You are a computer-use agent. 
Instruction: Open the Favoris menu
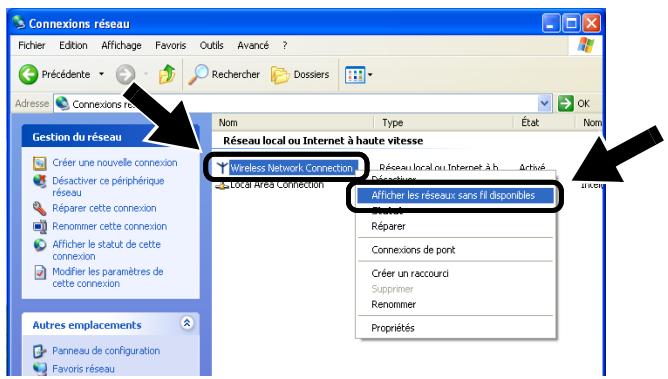click(x=170, y=45)
